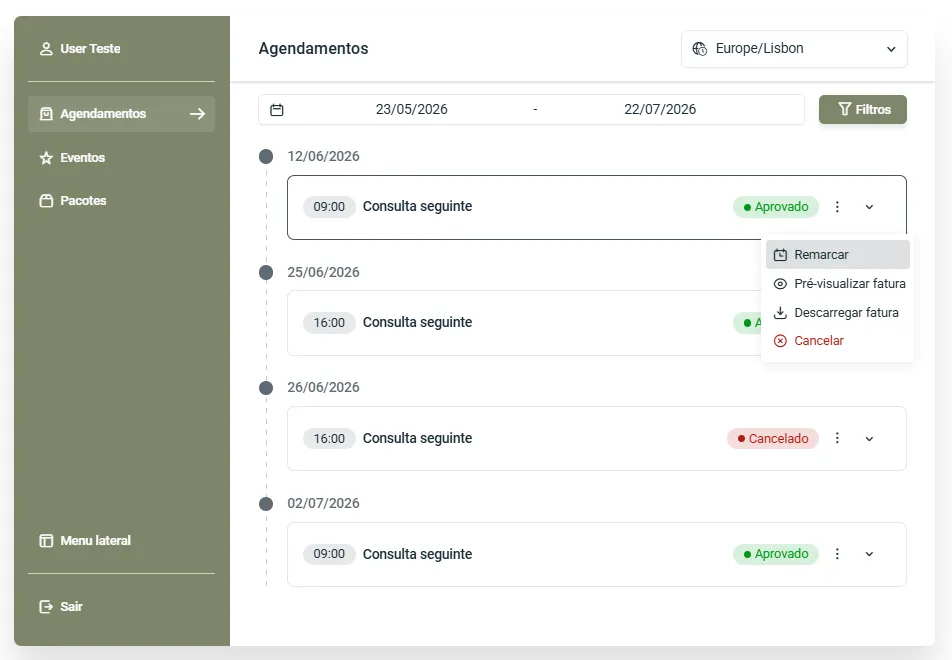This screenshot has height=660, width=952.
Task: Select Remarcar in the context menu
Action: point(838,254)
